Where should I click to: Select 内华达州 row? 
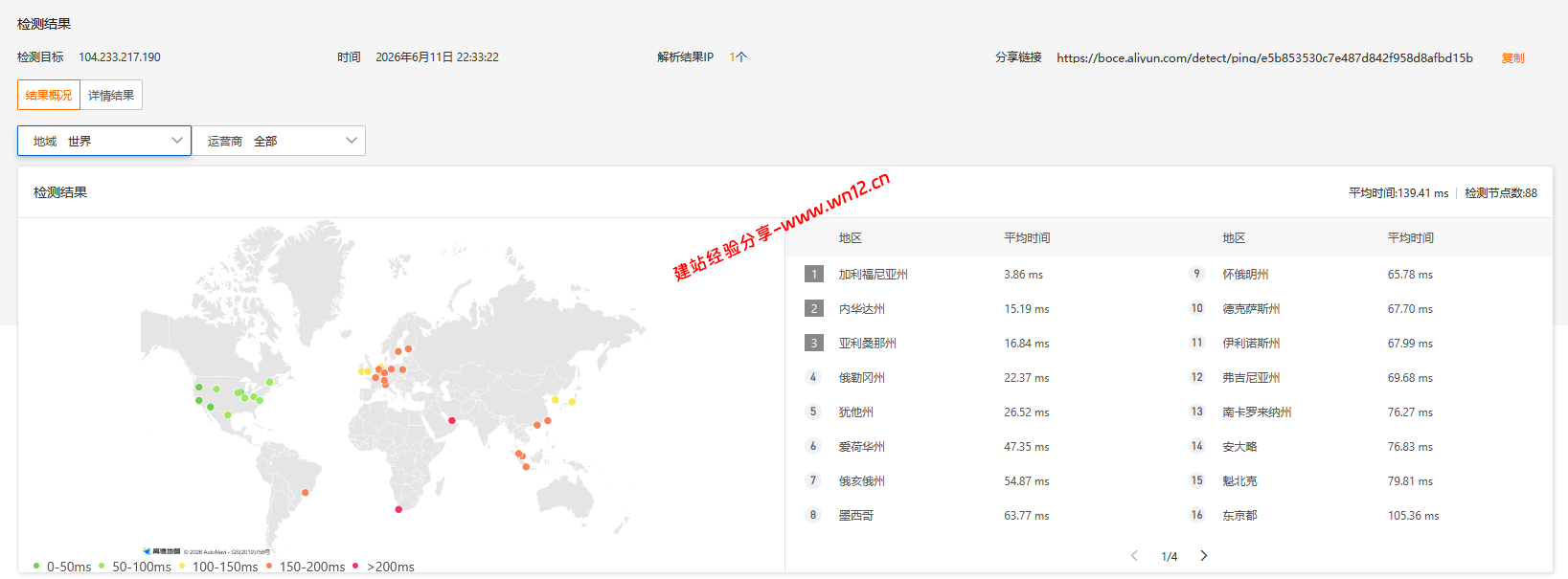tap(977, 308)
